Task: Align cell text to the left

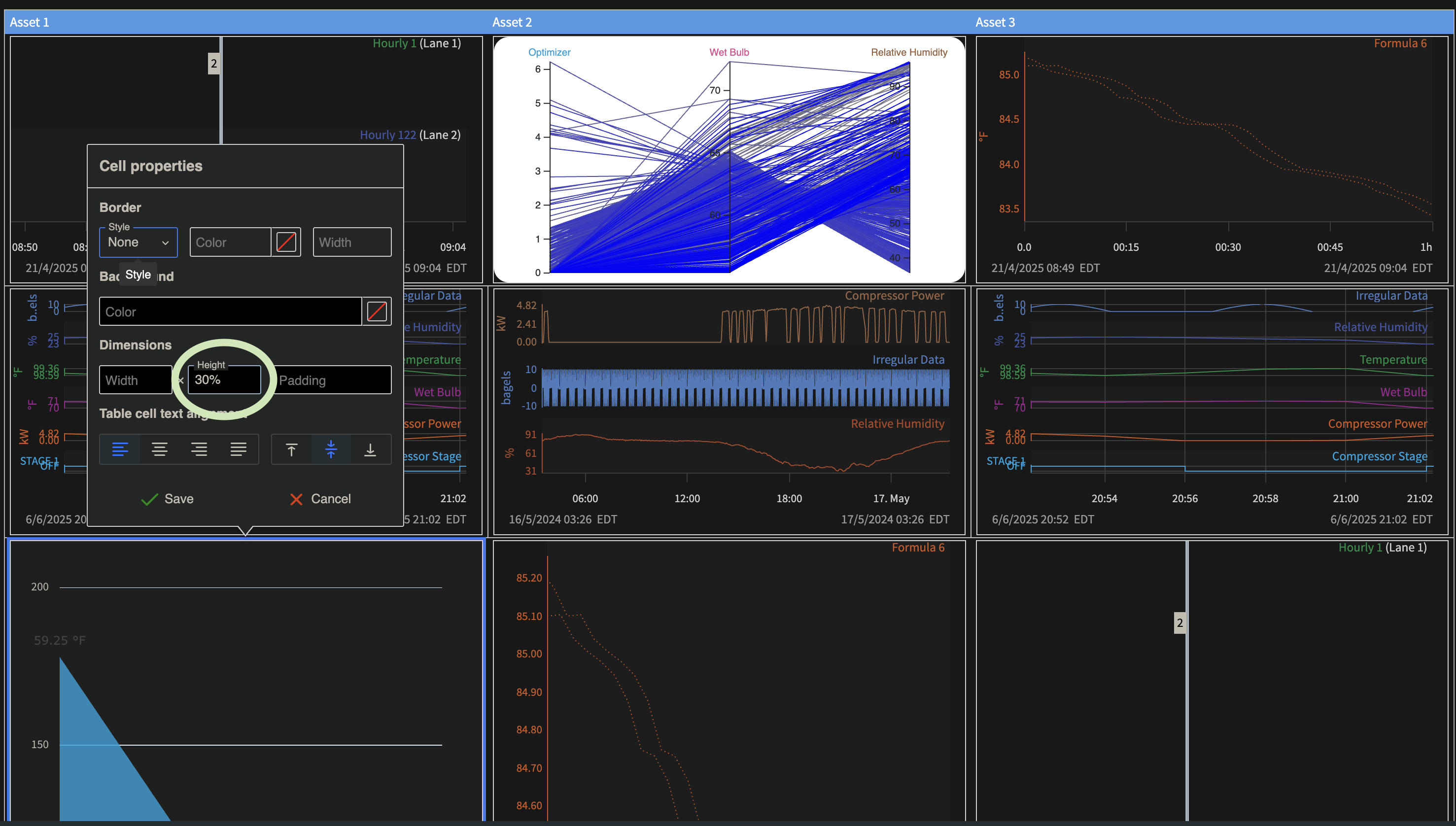Action: click(x=120, y=450)
